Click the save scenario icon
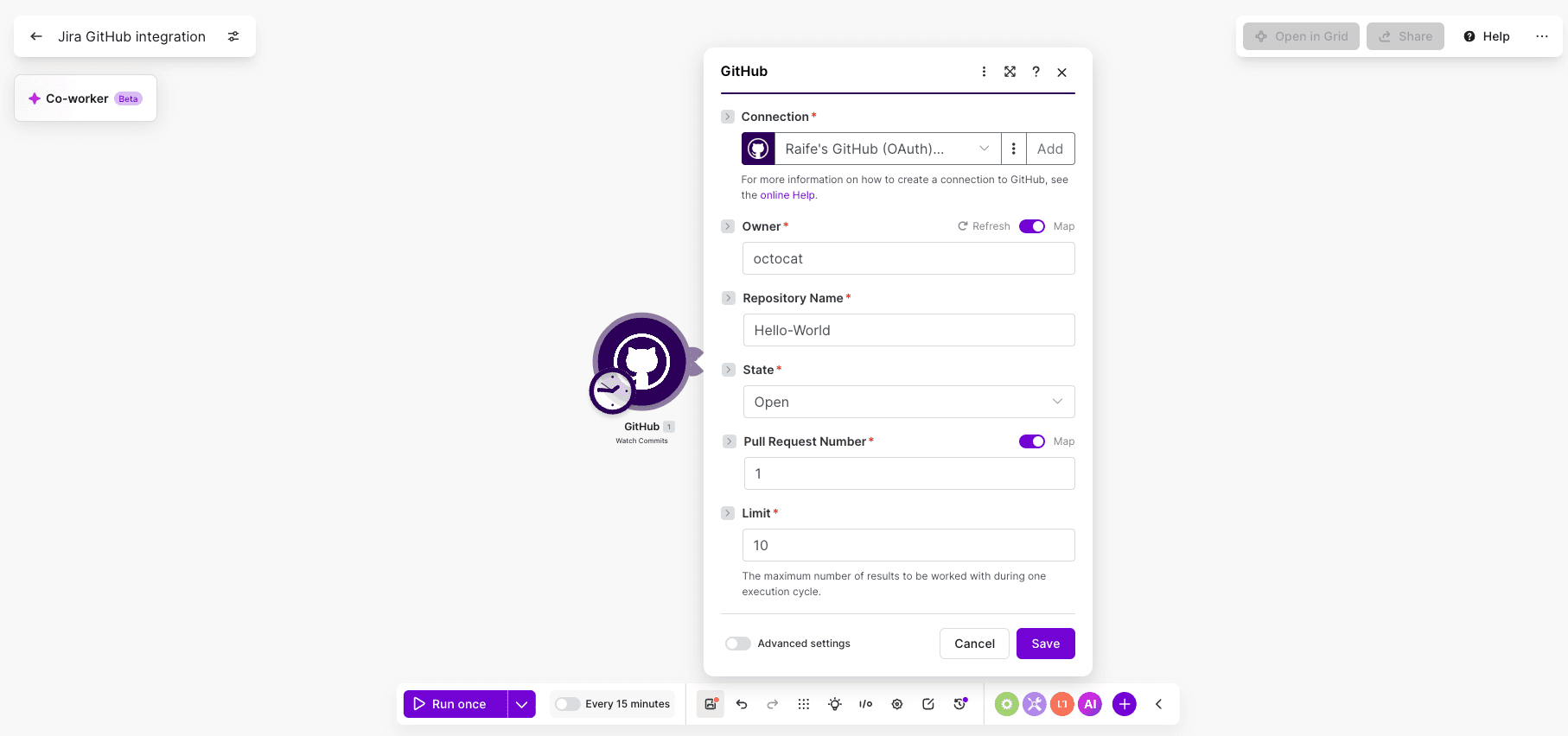The width and height of the screenshot is (1568, 736). 711,704
